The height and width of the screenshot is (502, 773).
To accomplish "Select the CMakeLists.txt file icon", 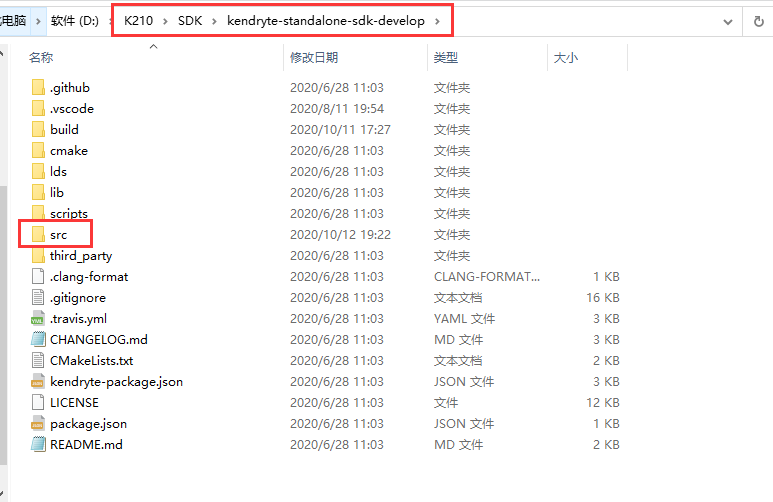I will point(38,360).
